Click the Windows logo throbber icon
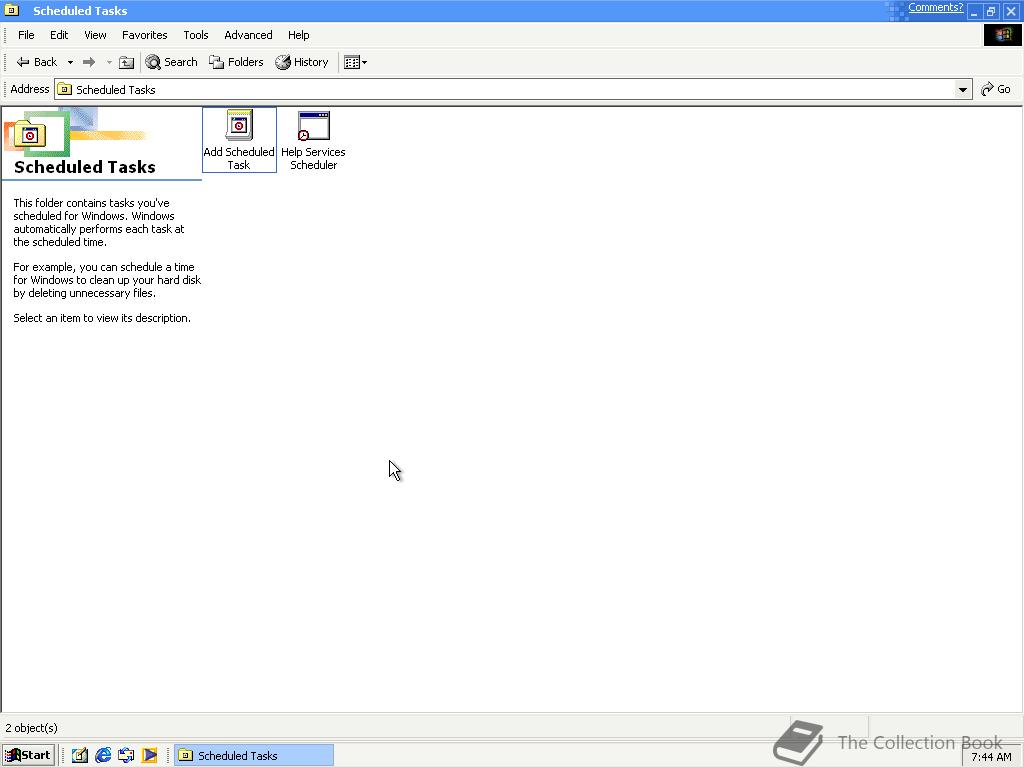 pos(1002,35)
